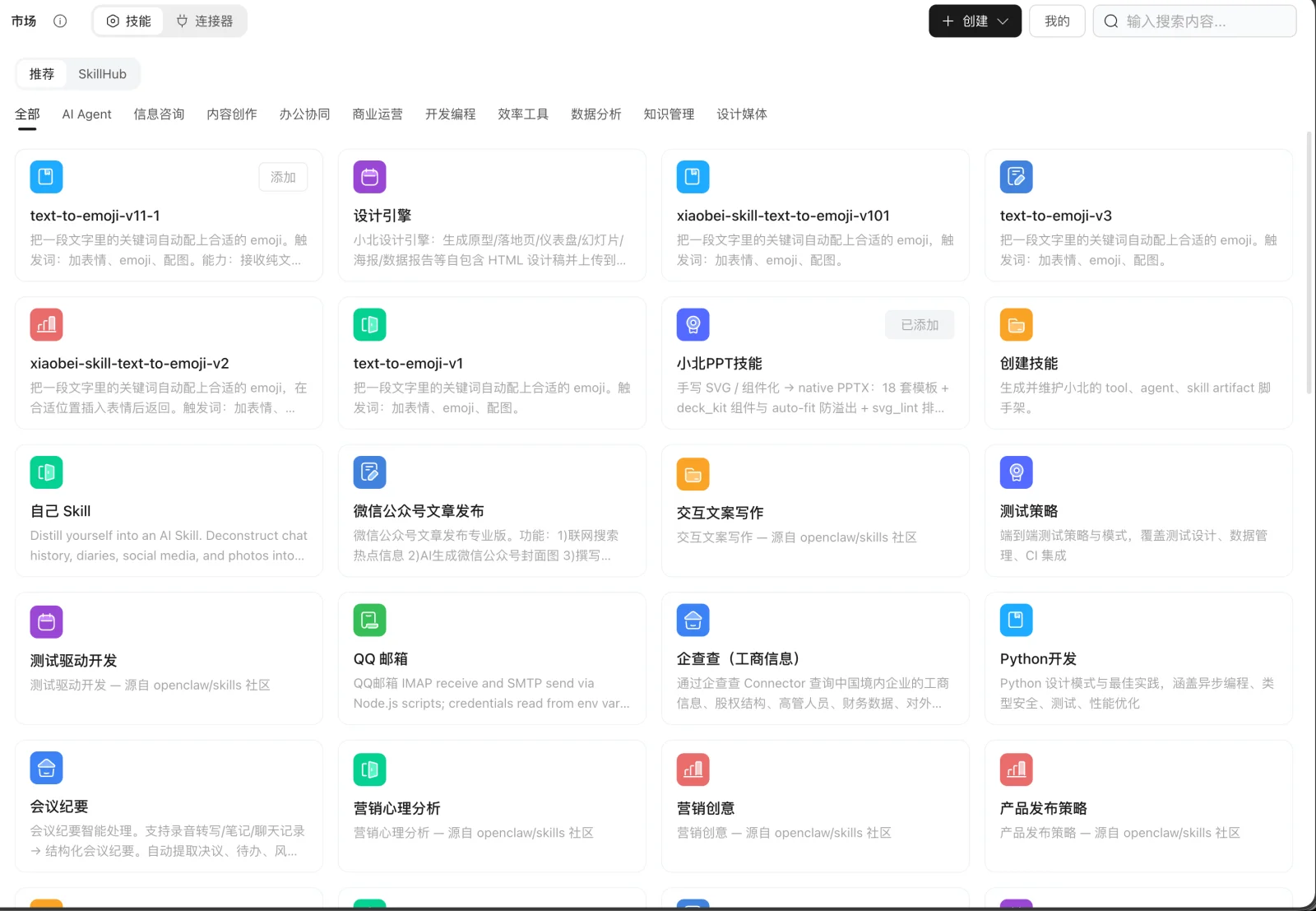The width and height of the screenshot is (1316, 911).
Task: Open the 营销心理分析 skill title
Action: [x=396, y=808]
